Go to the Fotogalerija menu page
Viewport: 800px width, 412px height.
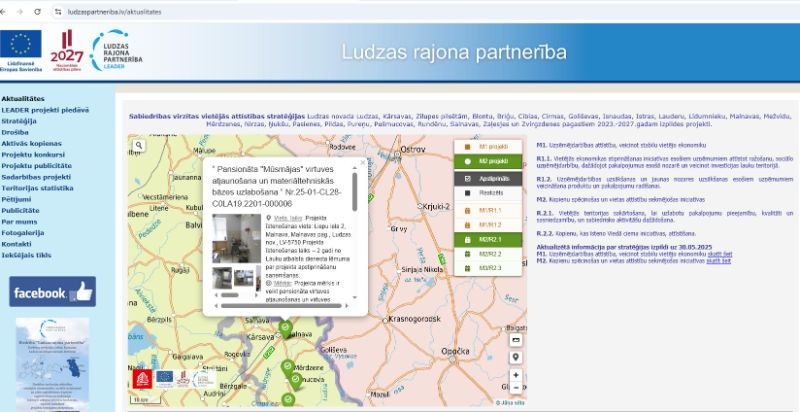23,232
